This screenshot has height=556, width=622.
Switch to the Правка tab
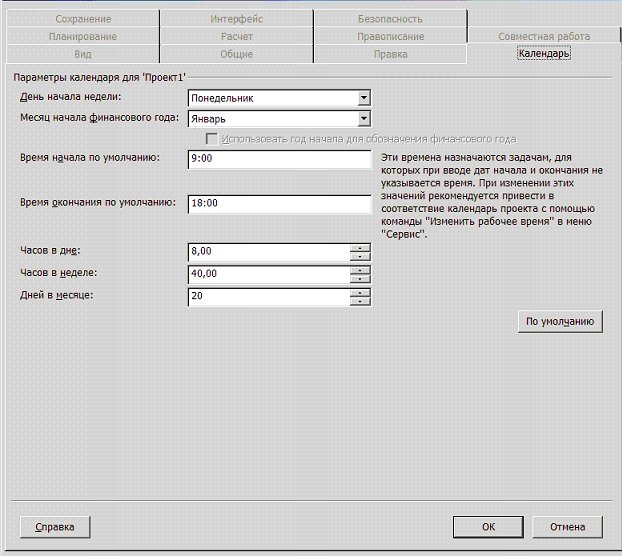click(x=390, y=54)
